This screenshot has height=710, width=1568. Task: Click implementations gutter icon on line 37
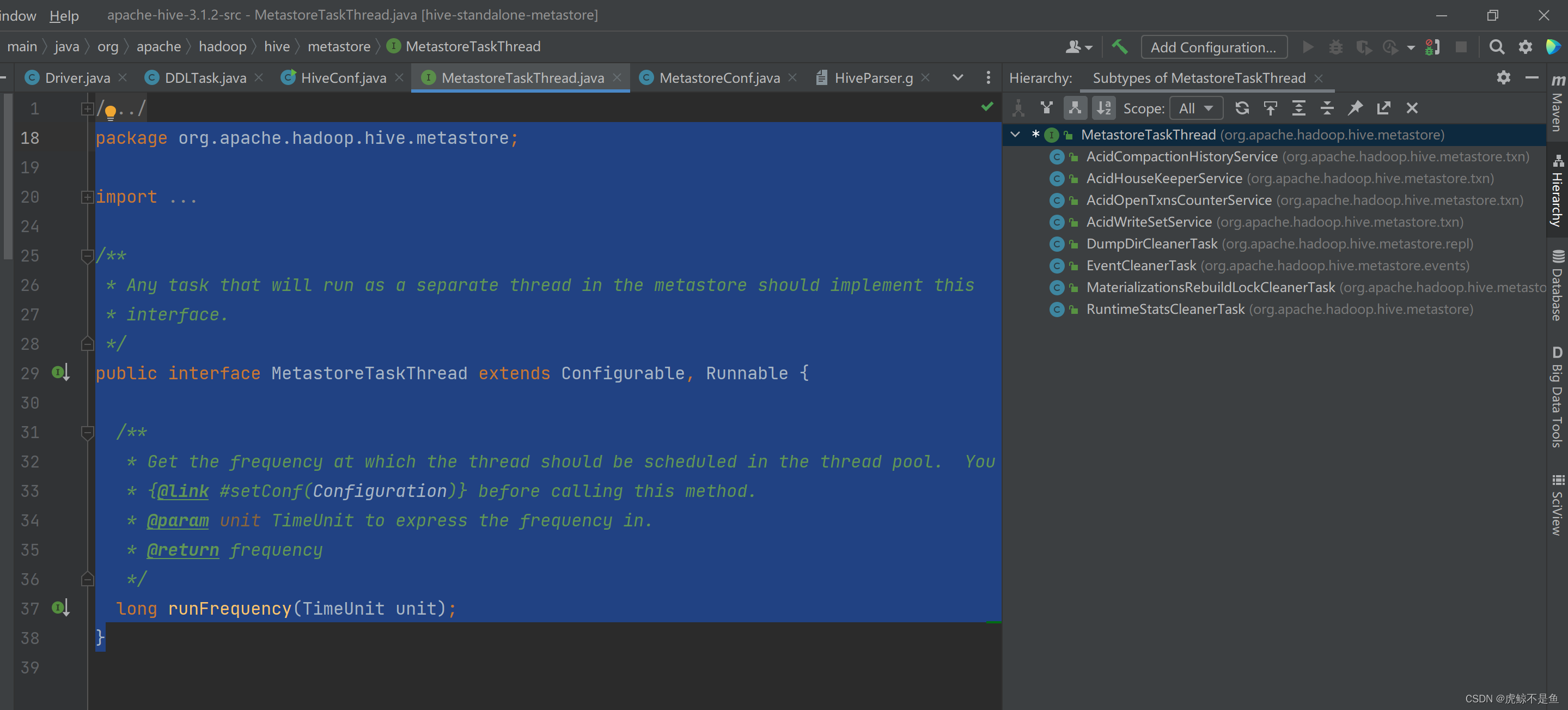point(60,607)
